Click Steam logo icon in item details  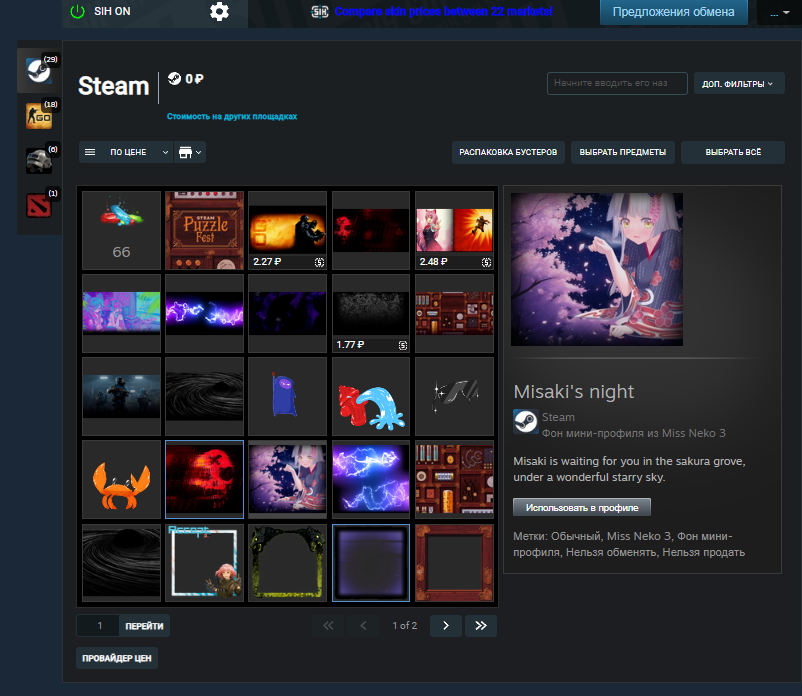(525, 421)
